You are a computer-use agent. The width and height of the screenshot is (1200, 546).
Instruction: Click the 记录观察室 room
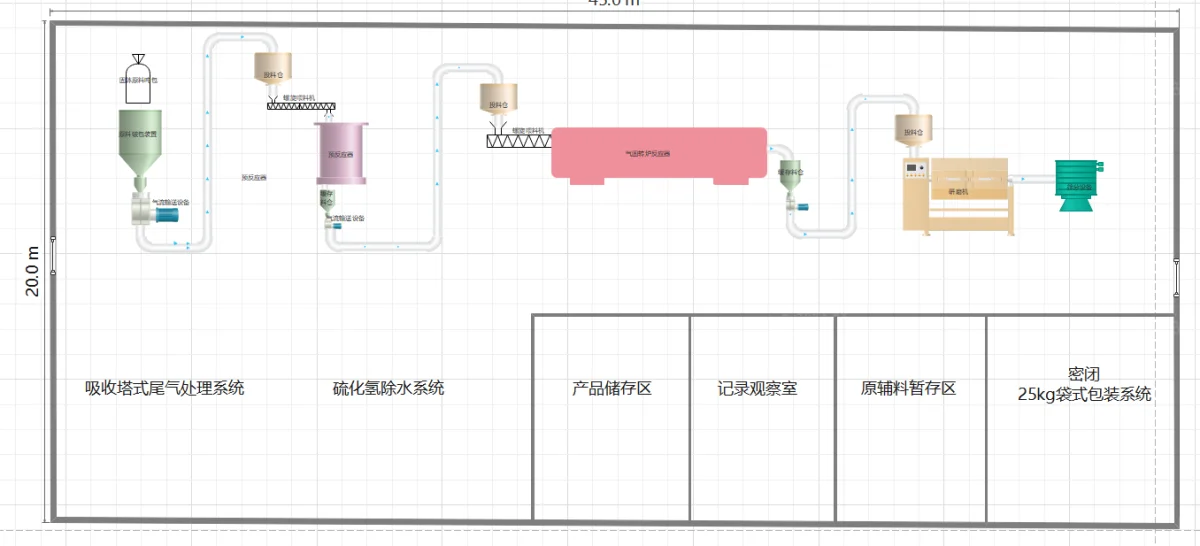(x=762, y=418)
